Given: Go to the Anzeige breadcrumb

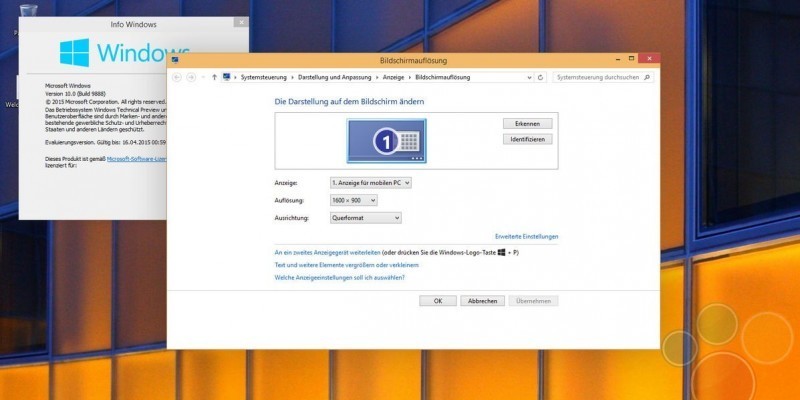Looking at the screenshot, I should pos(393,78).
